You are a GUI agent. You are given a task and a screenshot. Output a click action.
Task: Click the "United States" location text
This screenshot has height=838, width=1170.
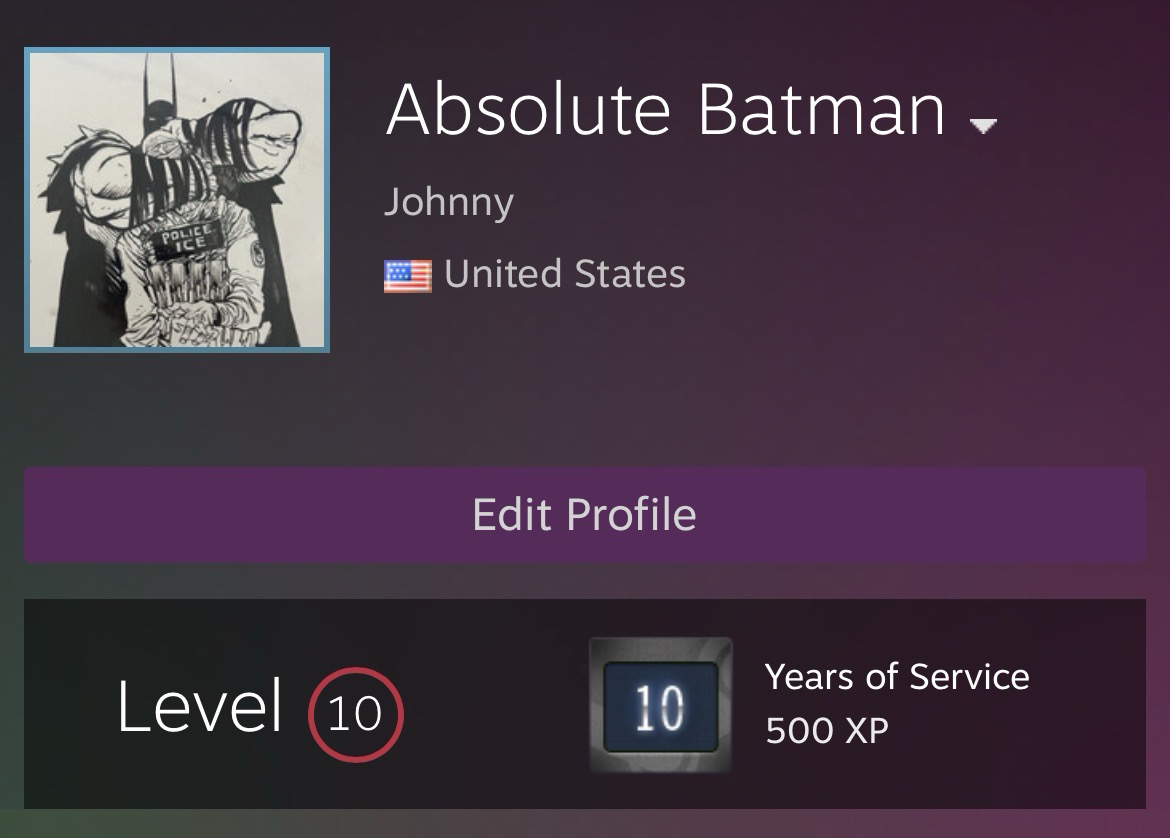click(565, 274)
